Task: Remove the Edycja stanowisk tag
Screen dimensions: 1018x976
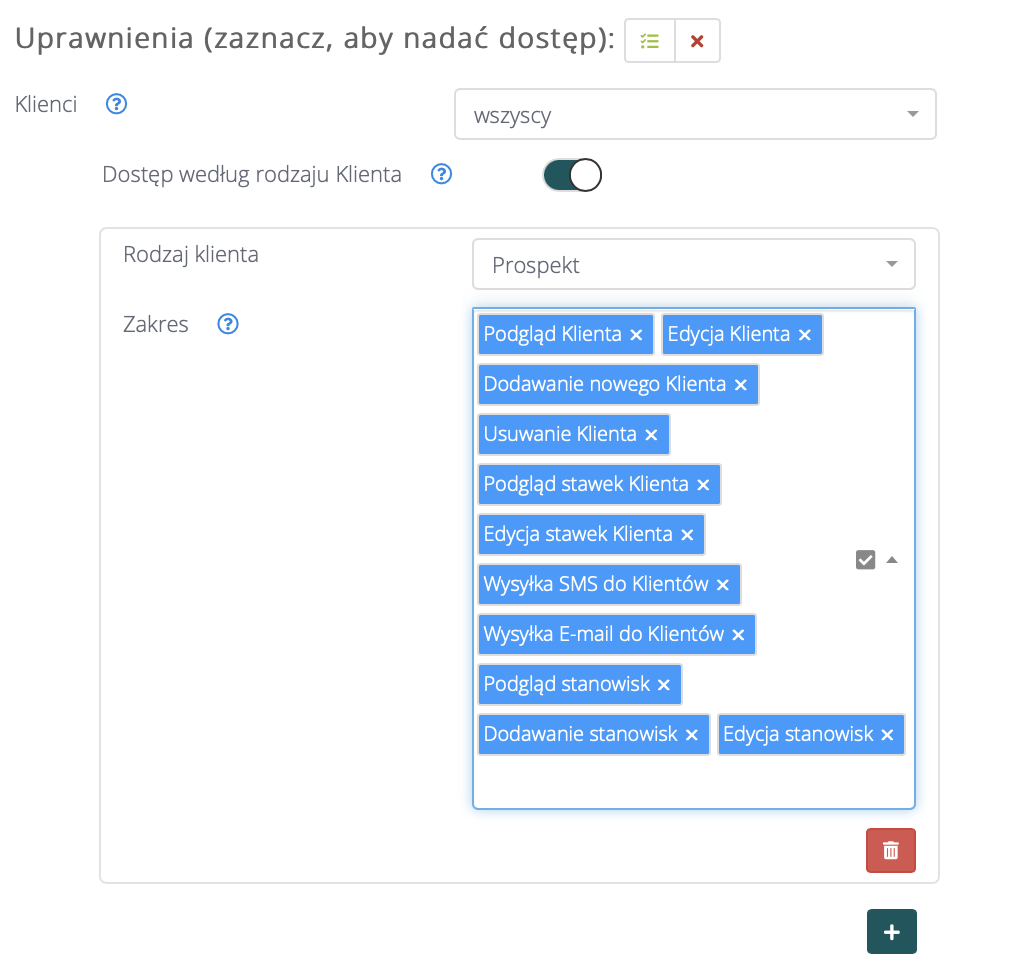Action: (887, 735)
